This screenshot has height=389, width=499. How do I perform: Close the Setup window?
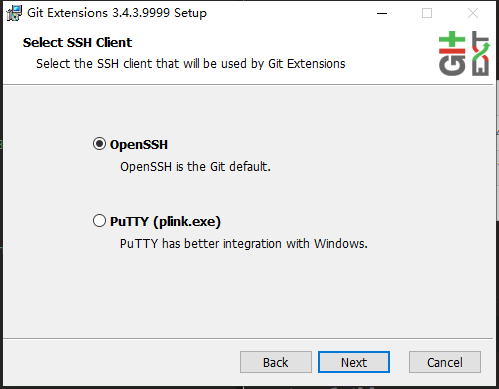pos(473,13)
